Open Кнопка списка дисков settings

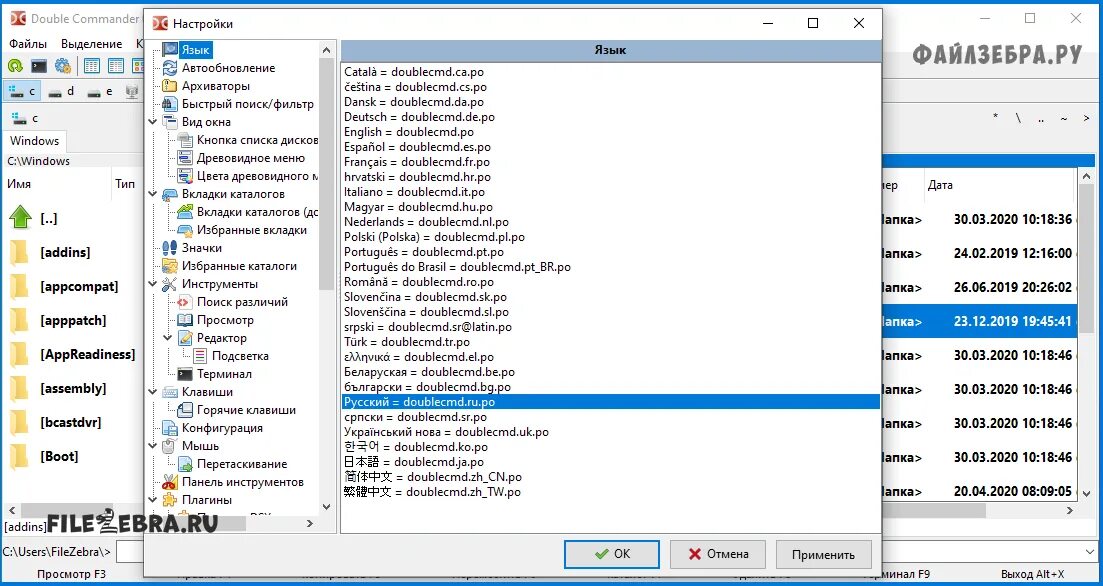257,140
